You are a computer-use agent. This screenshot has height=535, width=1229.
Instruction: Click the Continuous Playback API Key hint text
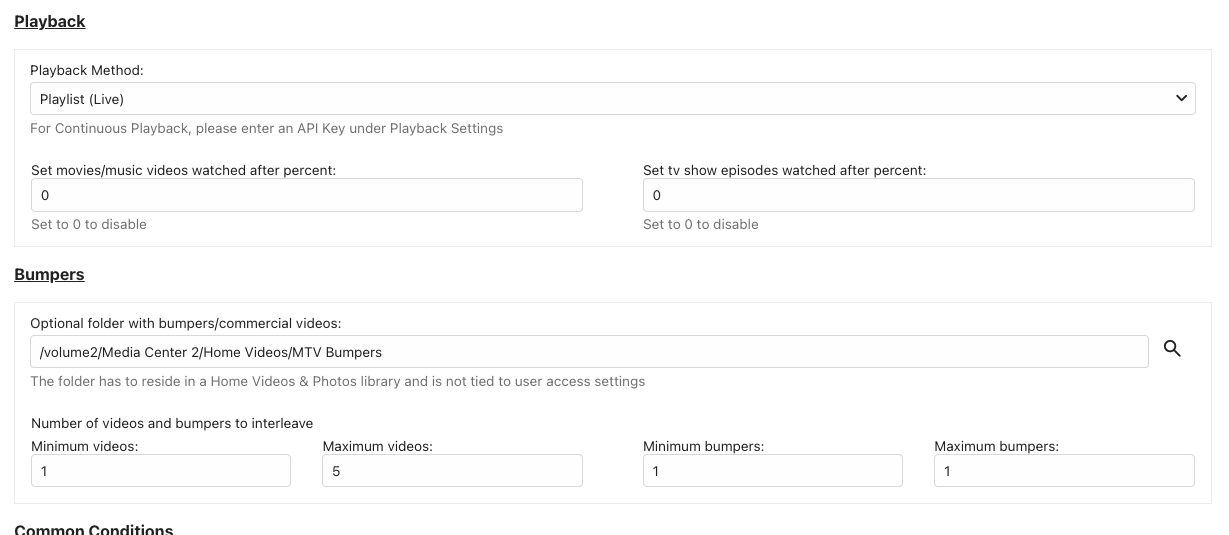point(266,128)
